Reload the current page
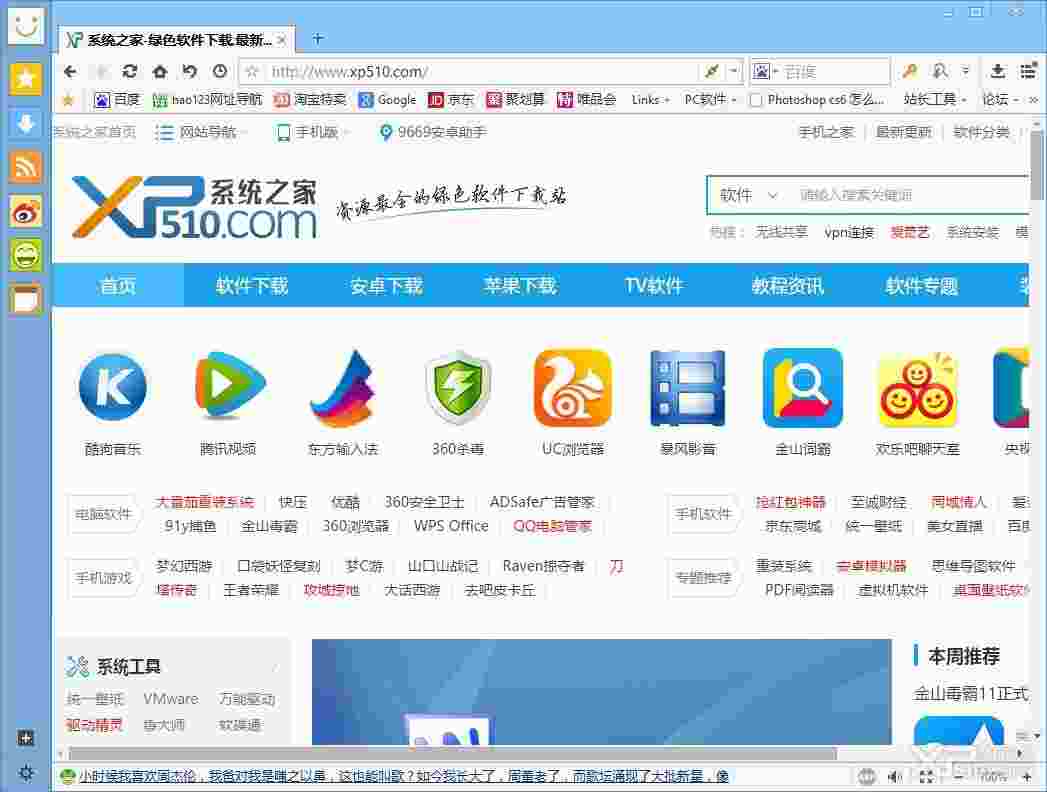This screenshot has width=1047, height=792. (130, 71)
